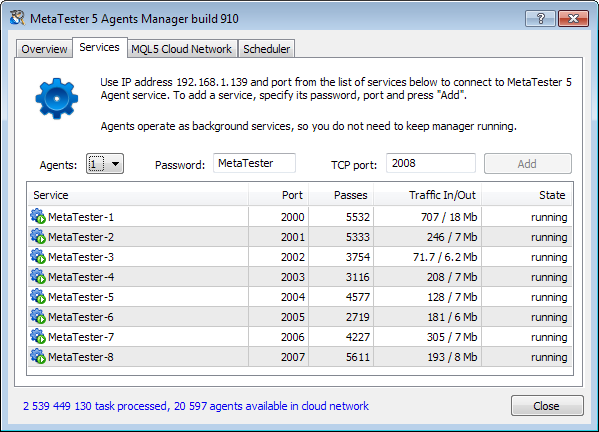Open the Agents count dropdown

tap(105, 164)
